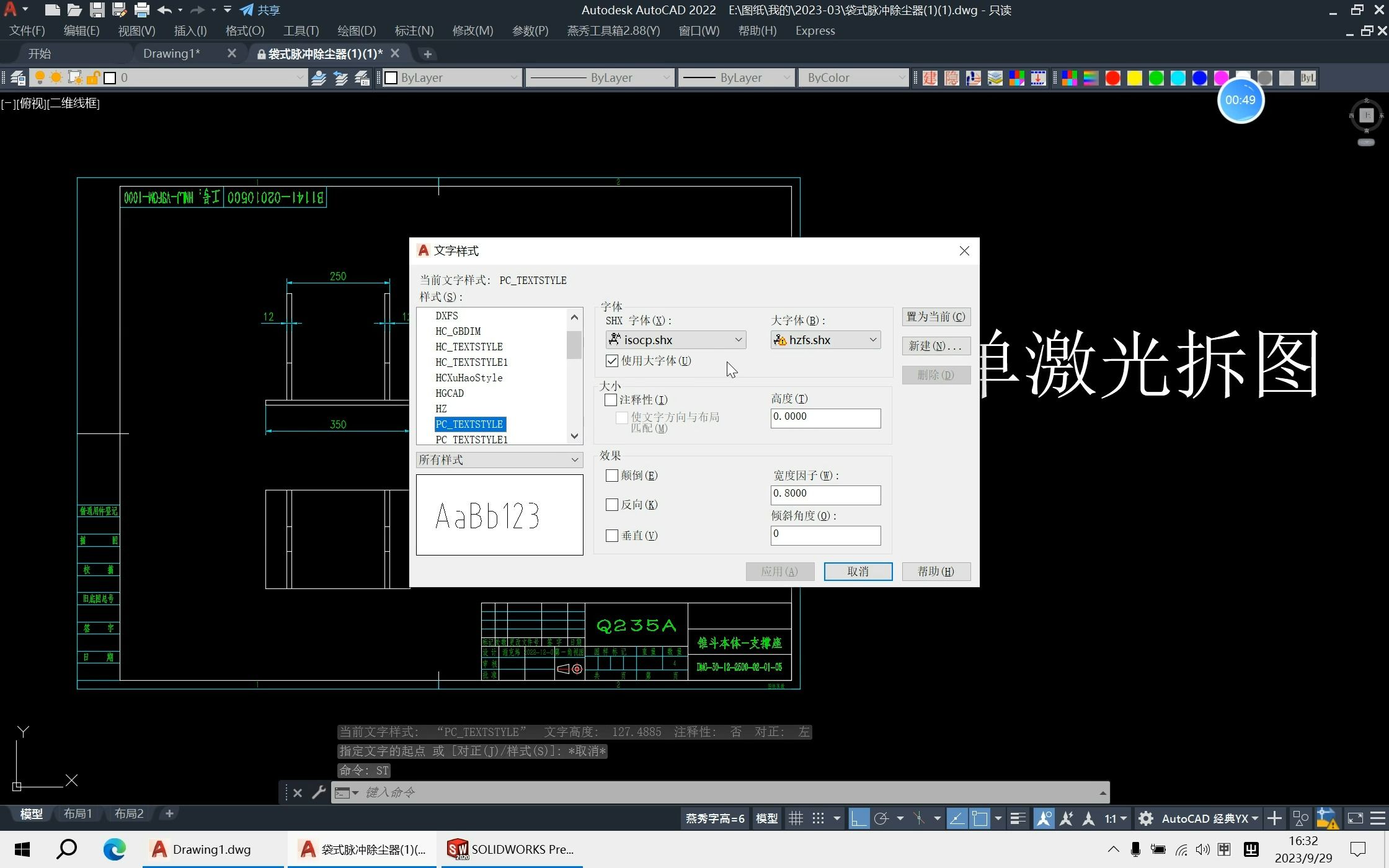Screen dimensions: 1389x868
Task: Uncheck the 使用大字体 checkbox
Action: pyautogui.click(x=612, y=360)
